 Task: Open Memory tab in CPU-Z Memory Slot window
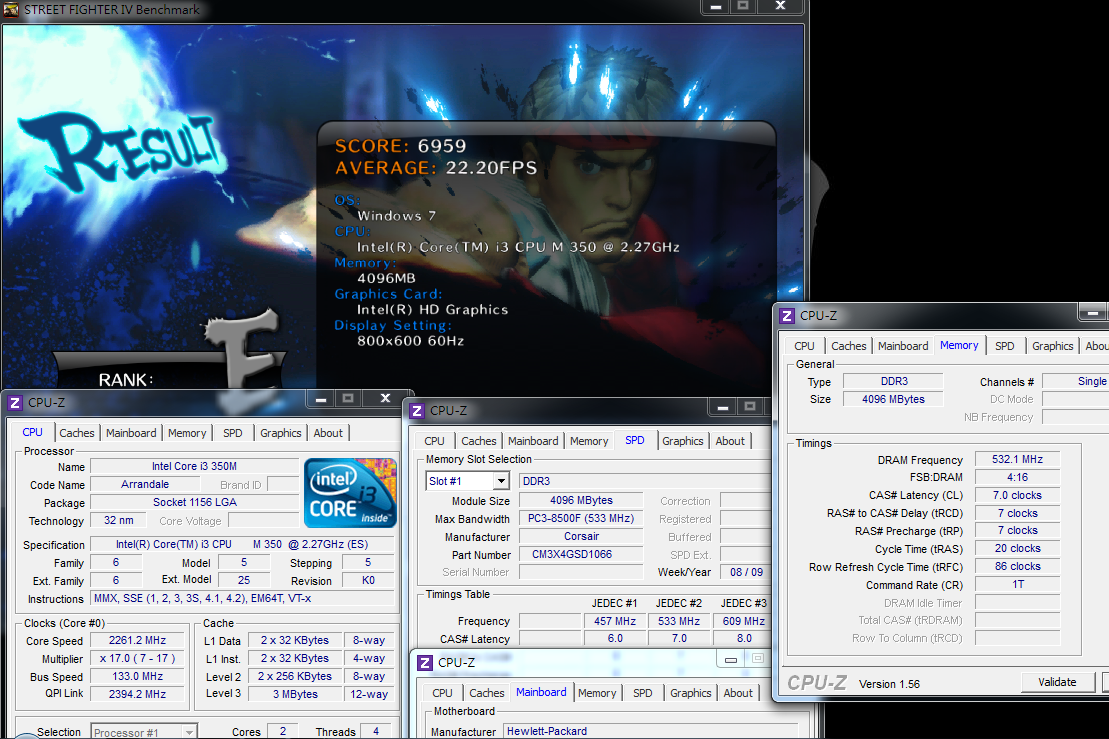pos(589,441)
